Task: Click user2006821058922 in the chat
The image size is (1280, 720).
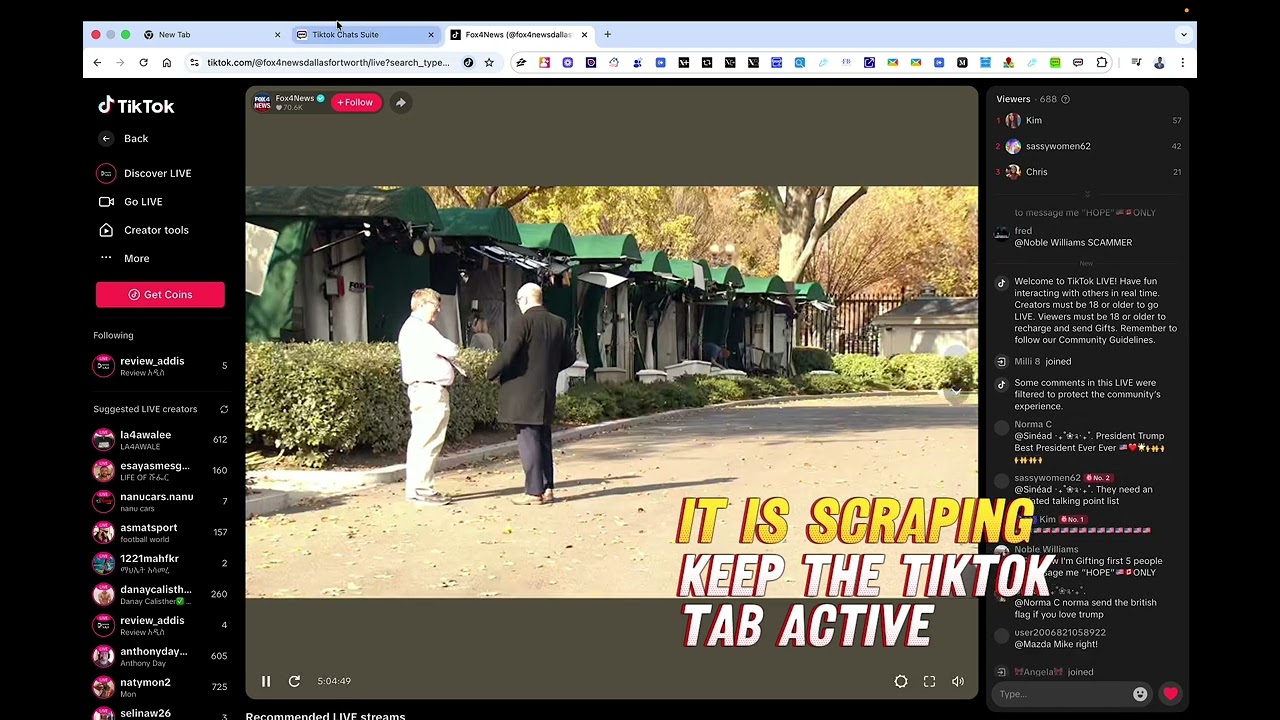Action: 1060,633
